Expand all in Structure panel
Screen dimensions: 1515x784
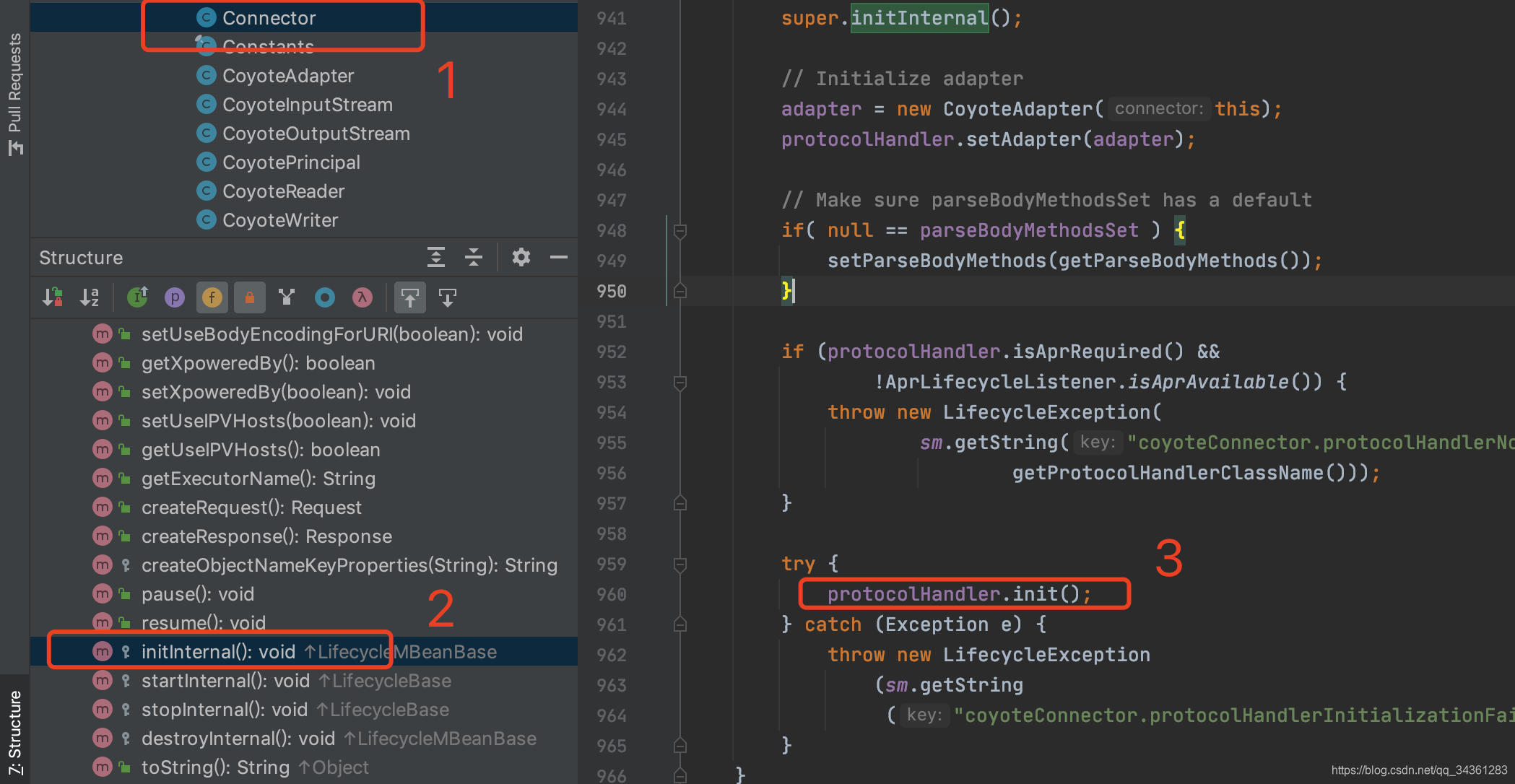pyautogui.click(x=436, y=257)
